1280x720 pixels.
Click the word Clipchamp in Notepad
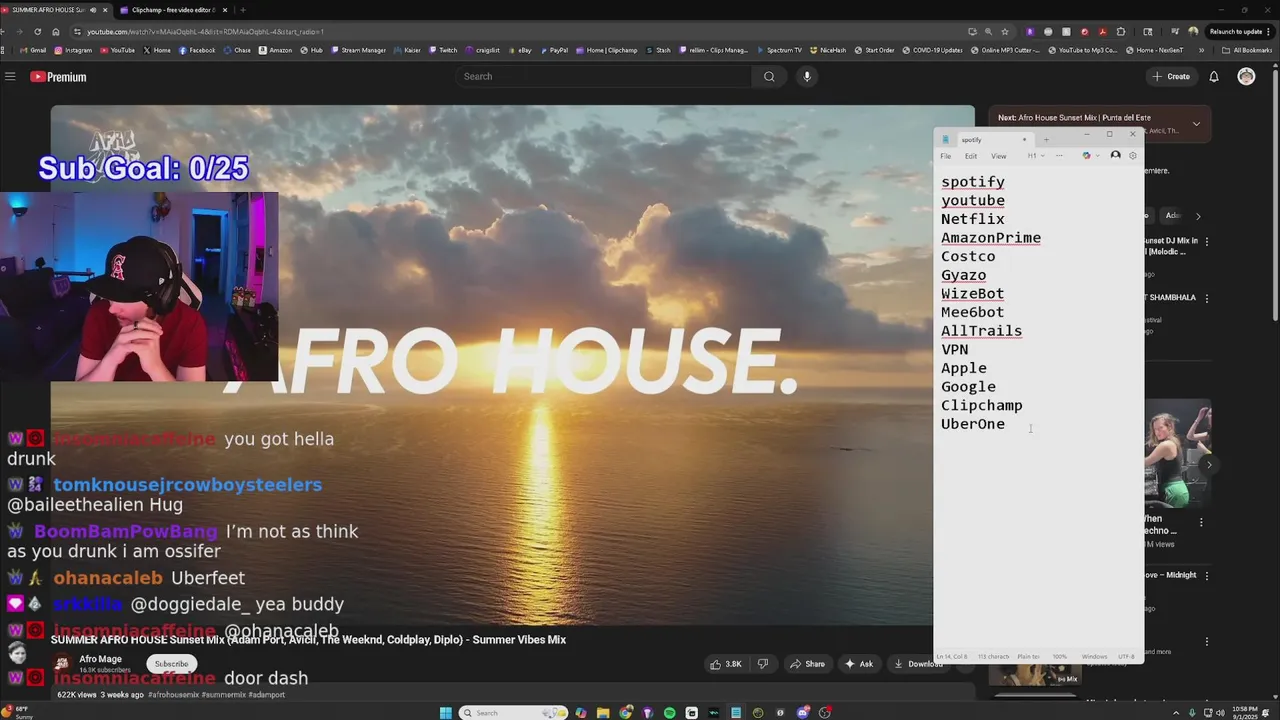982,405
